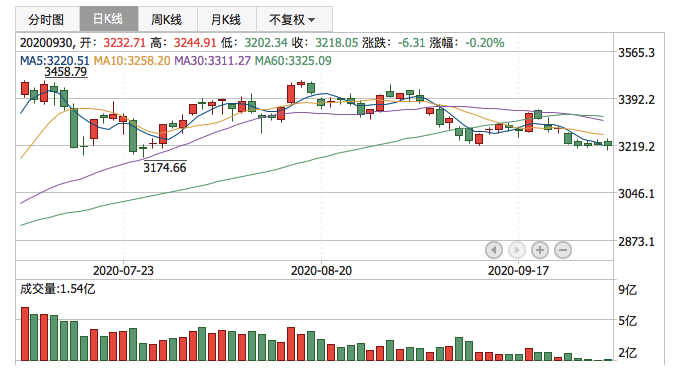
Task: Open the 月K线 monthly chart tab
Action: [x=227, y=19]
